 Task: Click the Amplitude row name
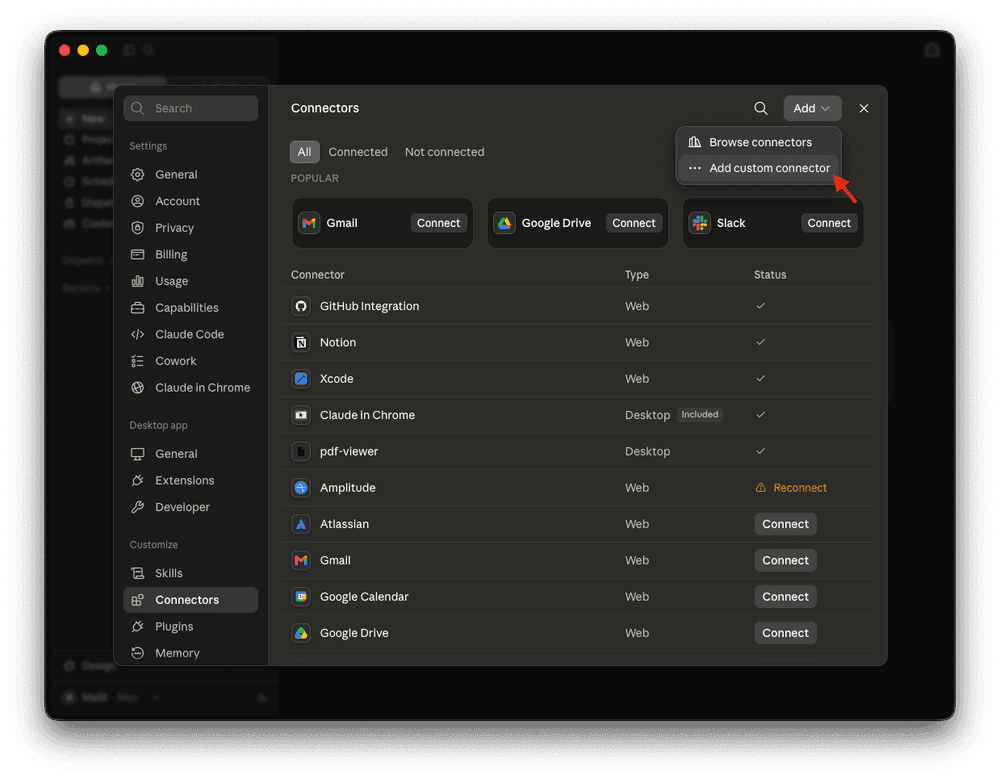click(x=348, y=488)
